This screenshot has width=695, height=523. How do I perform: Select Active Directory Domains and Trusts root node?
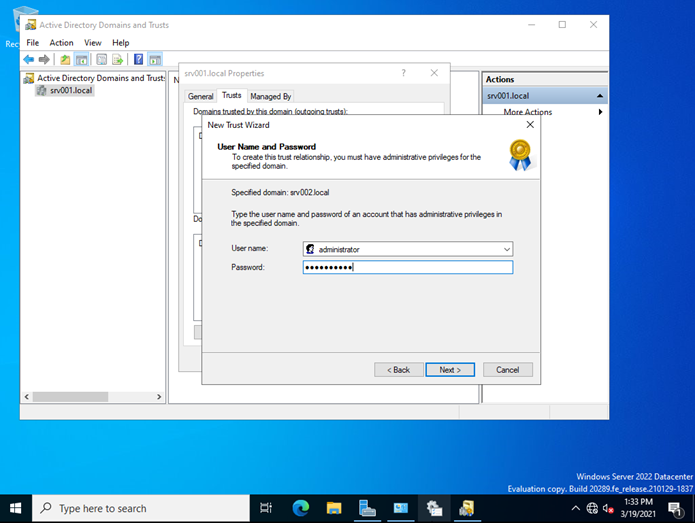click(x=101, y=78)
